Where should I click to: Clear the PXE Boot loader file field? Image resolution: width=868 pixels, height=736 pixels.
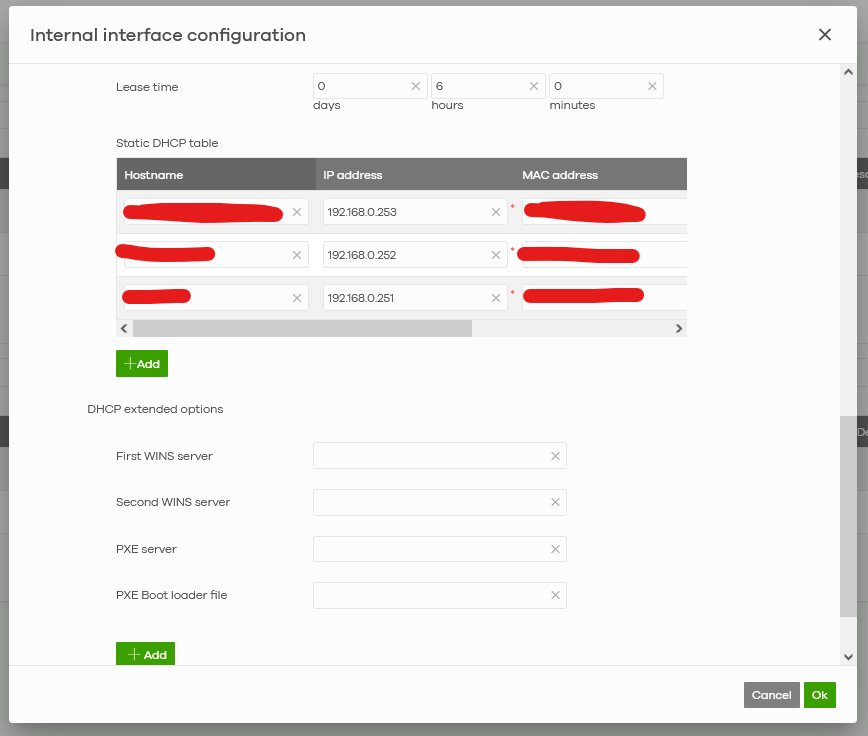tap(555, 595)
